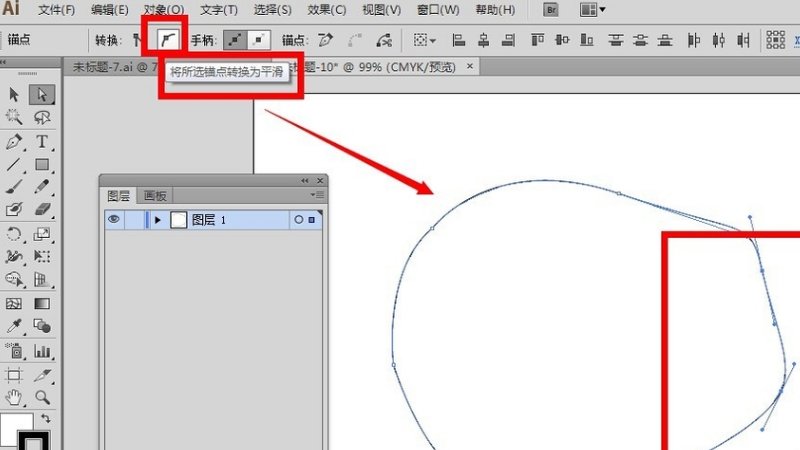Click Remove selected anchor points icon
800x450 pixels.
click(x=326, y=40)
